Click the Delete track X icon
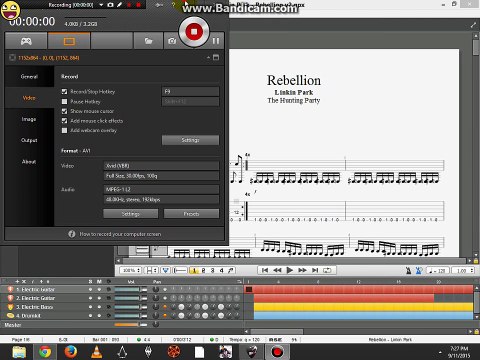 click(x=24, y=281)
